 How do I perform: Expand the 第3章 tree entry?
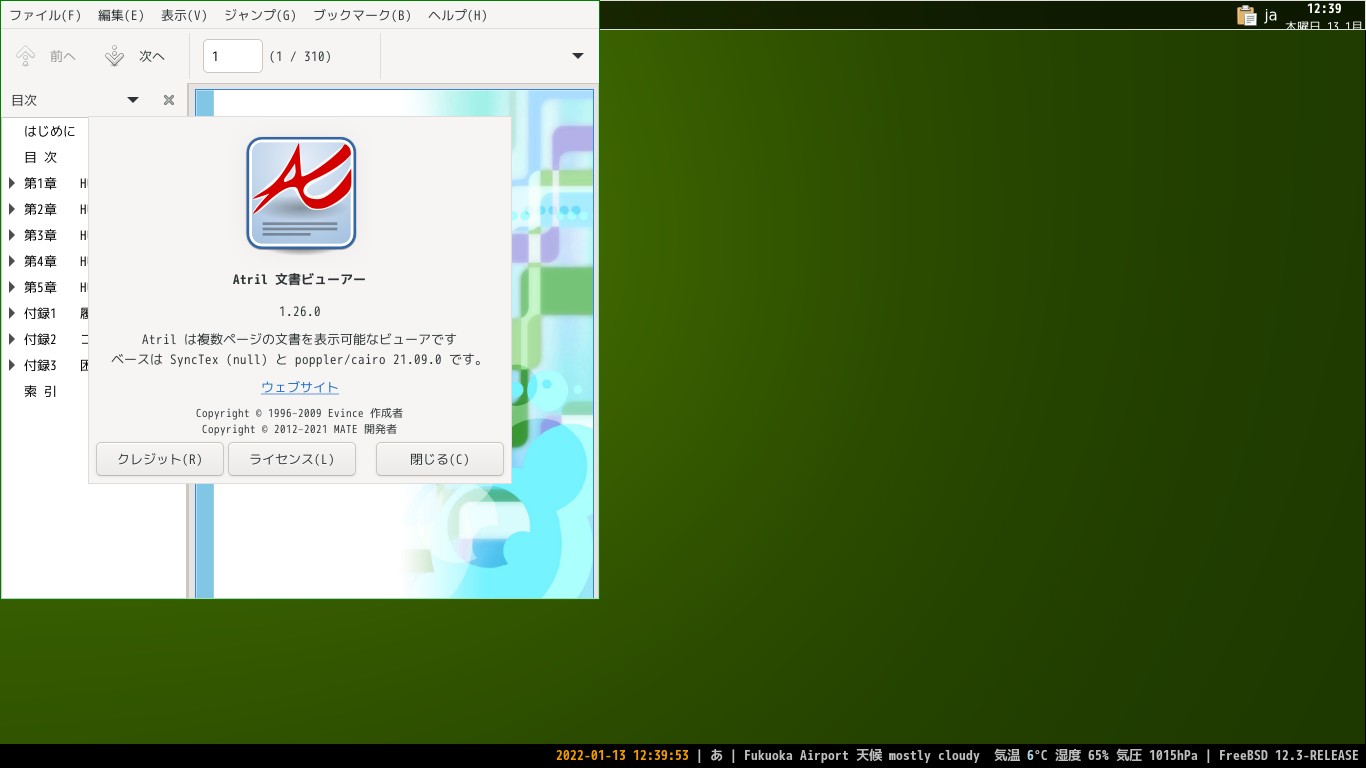[x=12, y=235]
